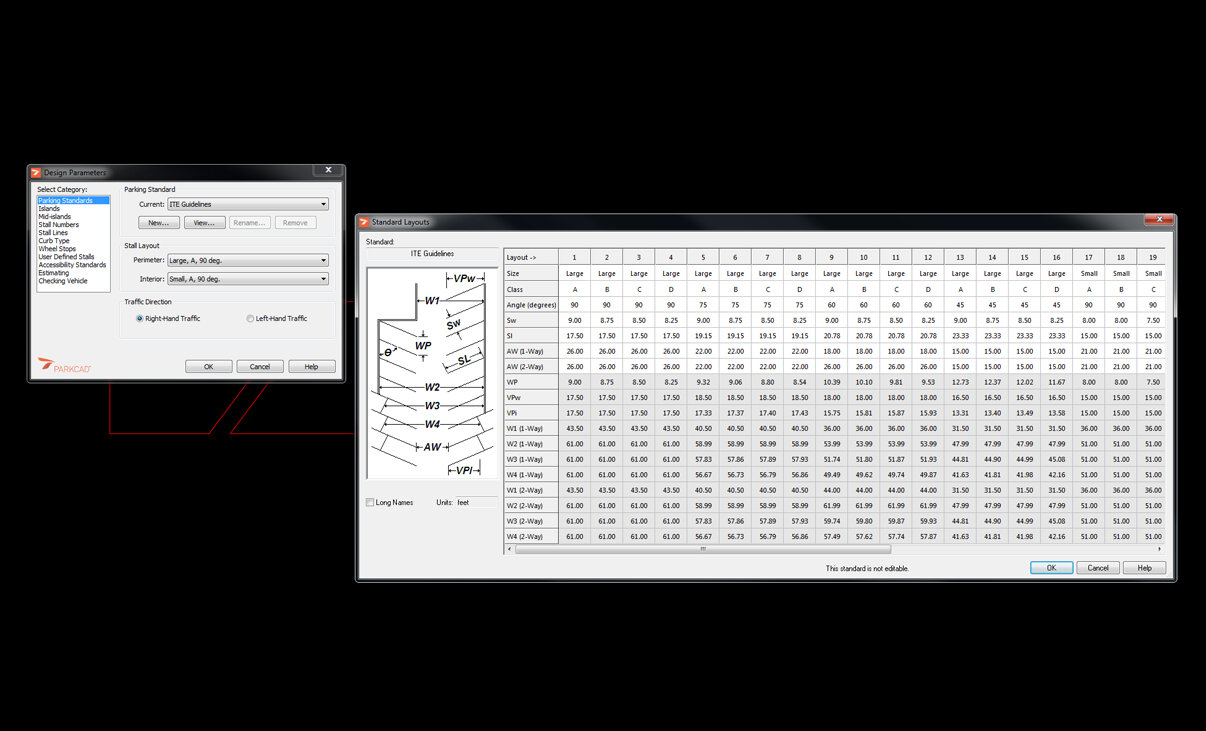
Task: Close the Design Parameters dialog
Action: point(328,171)
